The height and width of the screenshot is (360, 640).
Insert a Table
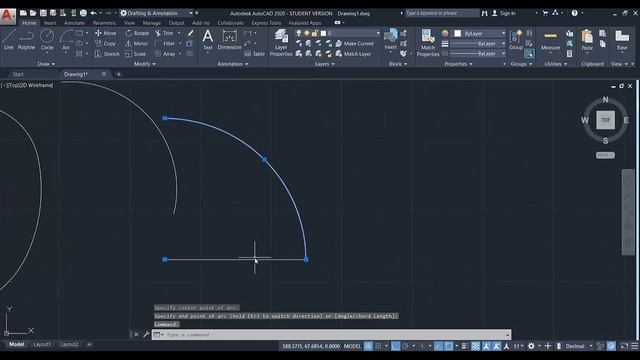click(x=254, y=54)
